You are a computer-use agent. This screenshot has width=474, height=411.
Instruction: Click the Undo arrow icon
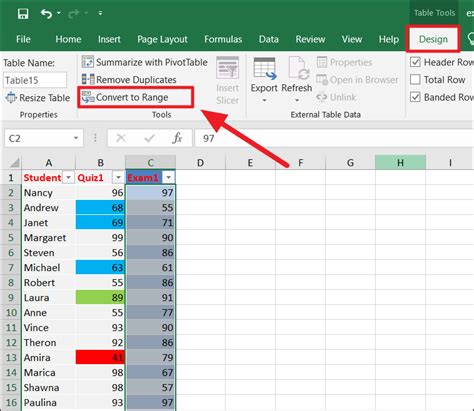tap(46, 14)
